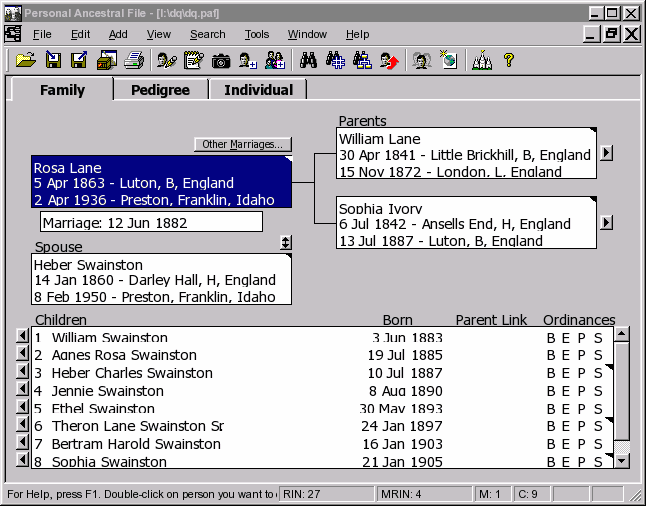This screenshot has width=646, height=506.
Task: Open the View menu
Action: click(159, 34)
